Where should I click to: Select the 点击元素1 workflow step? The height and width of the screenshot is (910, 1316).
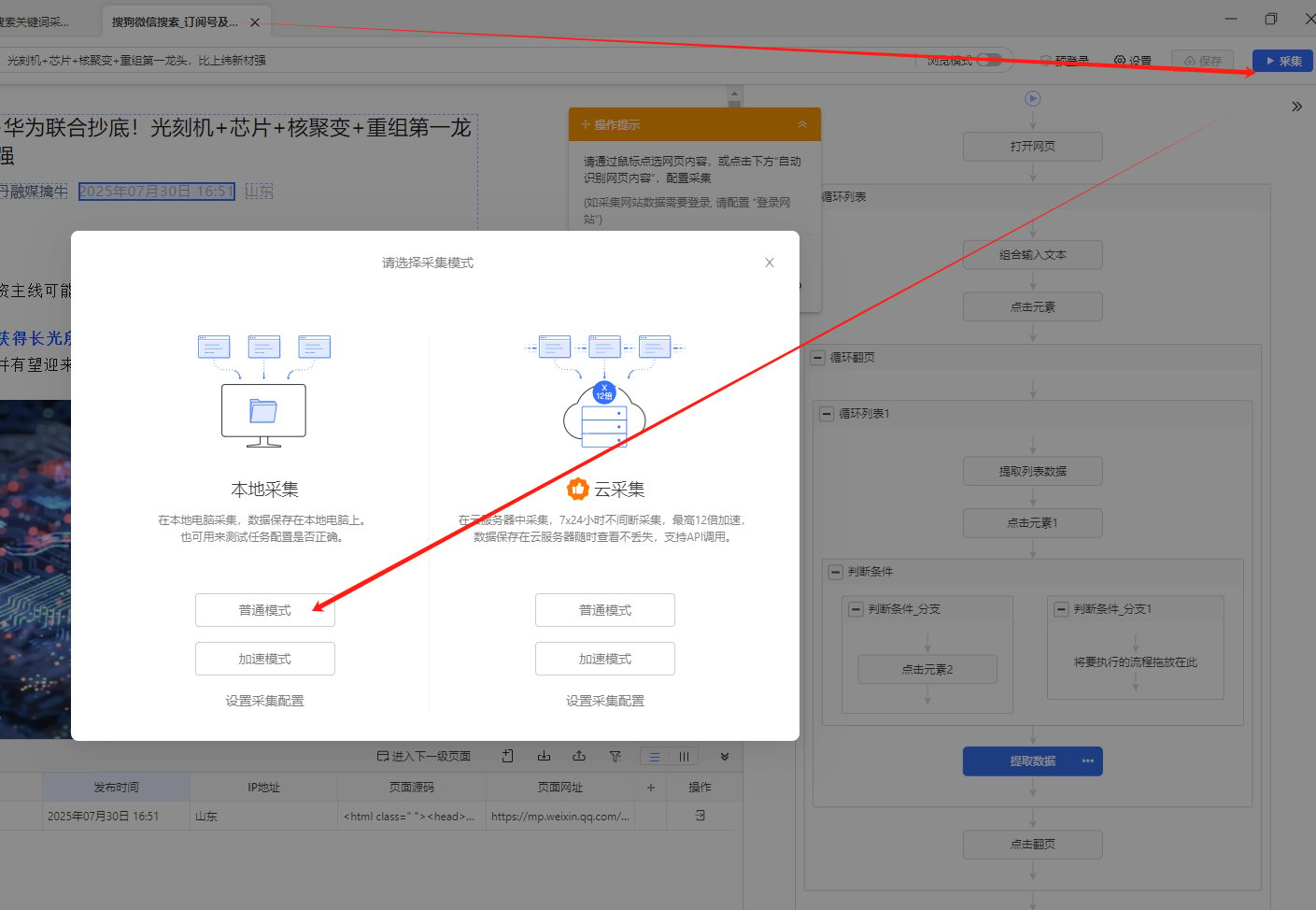[x=1033, y=523]
